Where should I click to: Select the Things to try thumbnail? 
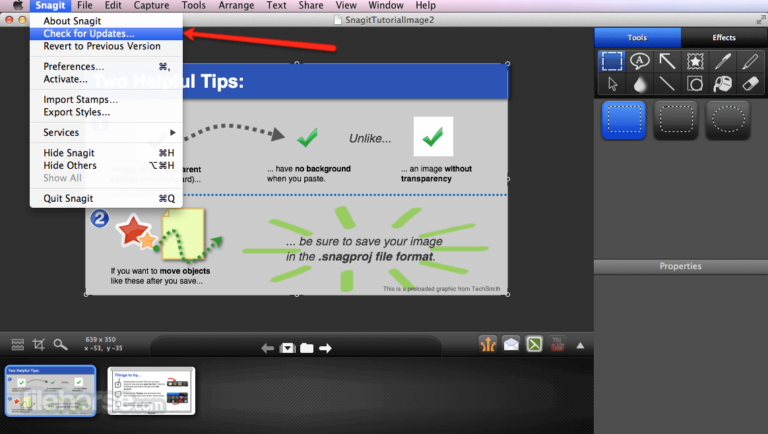tap(151, 391)
